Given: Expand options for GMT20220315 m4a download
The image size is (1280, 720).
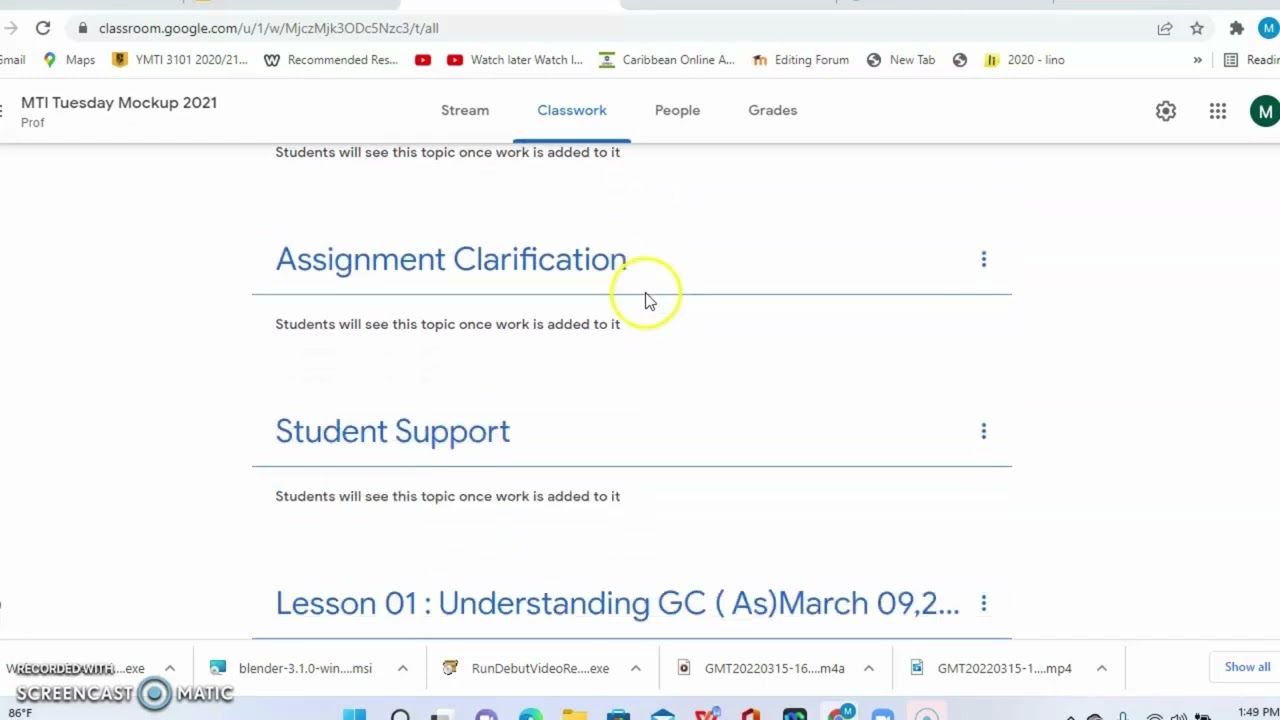Looking at the screenshot, I should [869, 668].
